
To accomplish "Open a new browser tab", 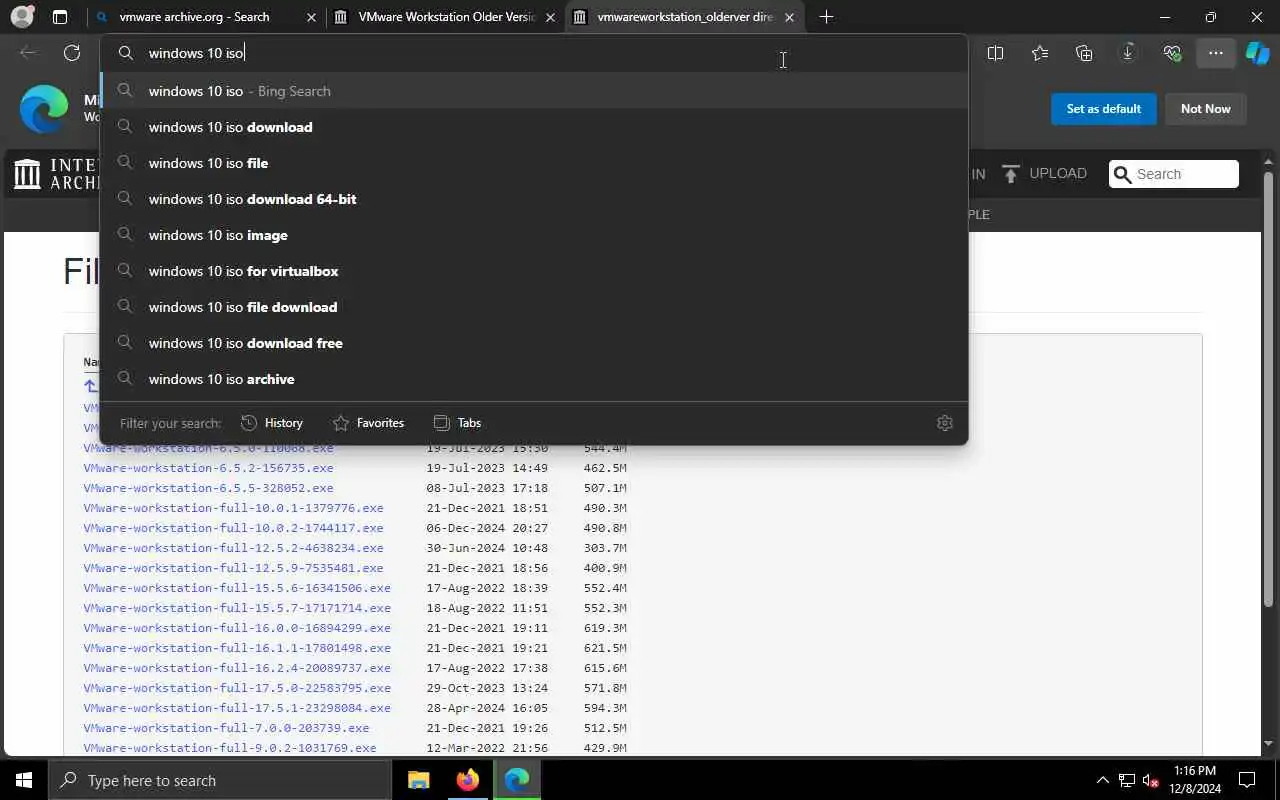I will (826, 17).
